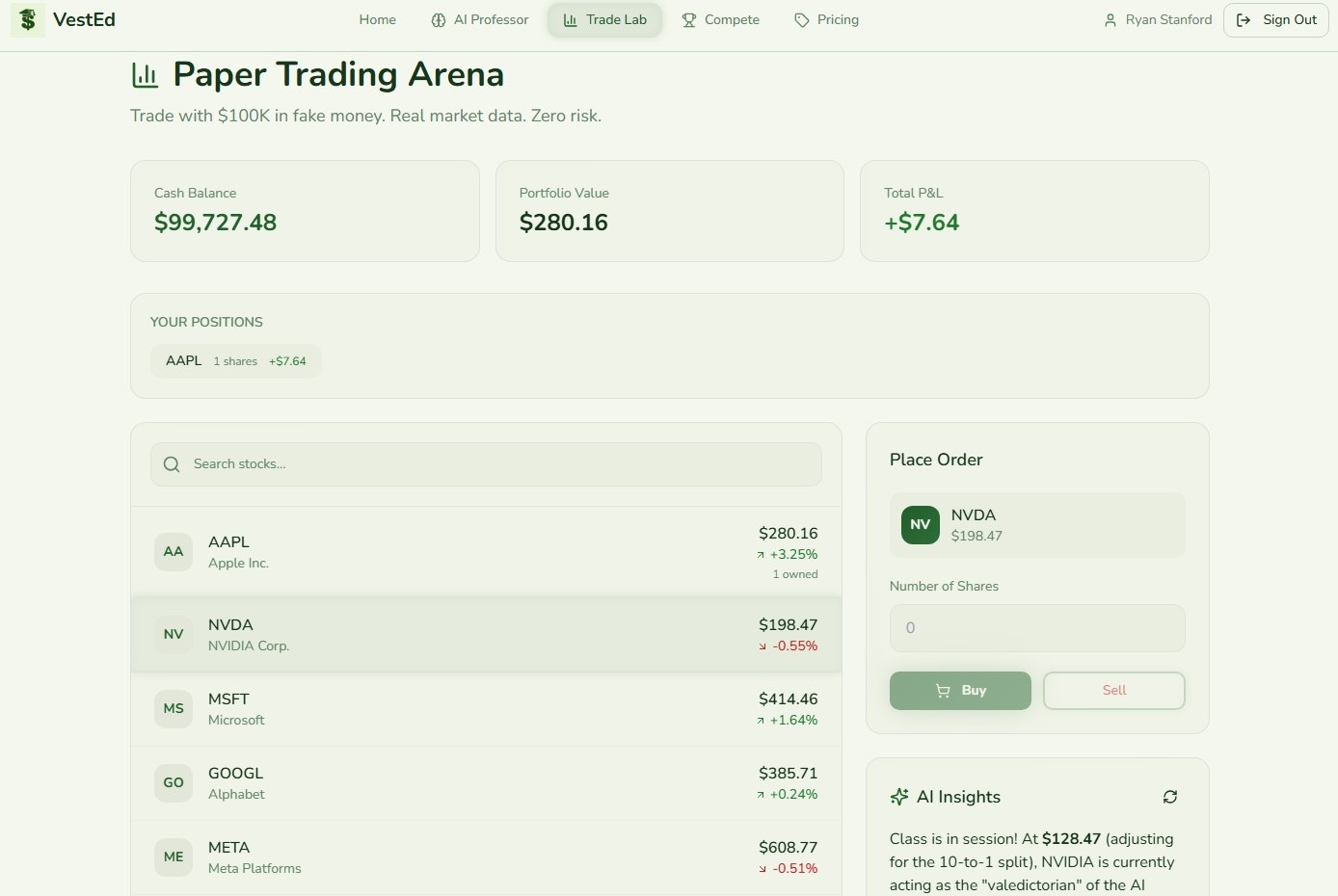The image size is (1338, 896).
Task: Click the MS ticker badge
Action: [x=174, y=709]
